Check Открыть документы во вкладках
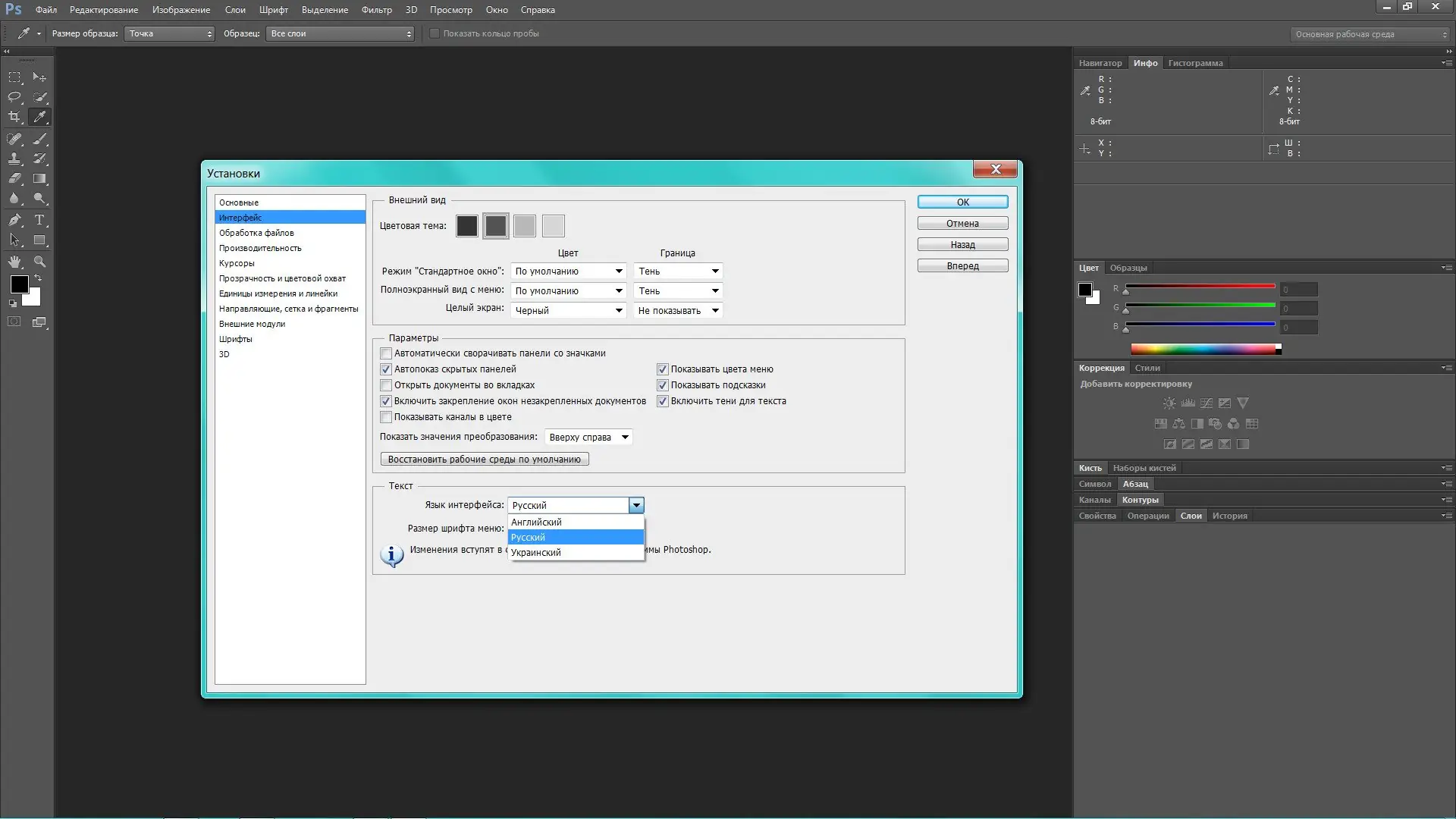The image size is (1456, 819). pos(386,385)
